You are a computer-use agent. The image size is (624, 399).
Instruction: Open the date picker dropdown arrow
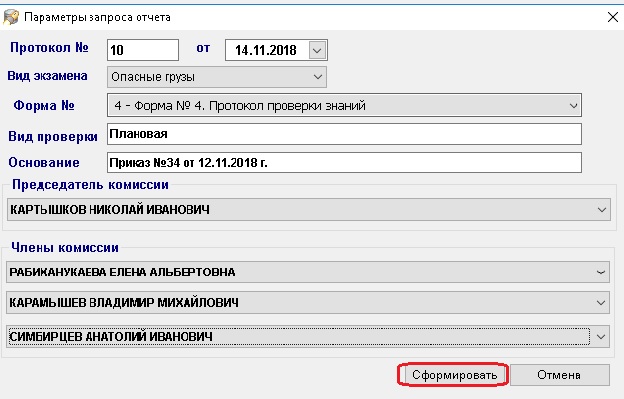coord(317,51)
